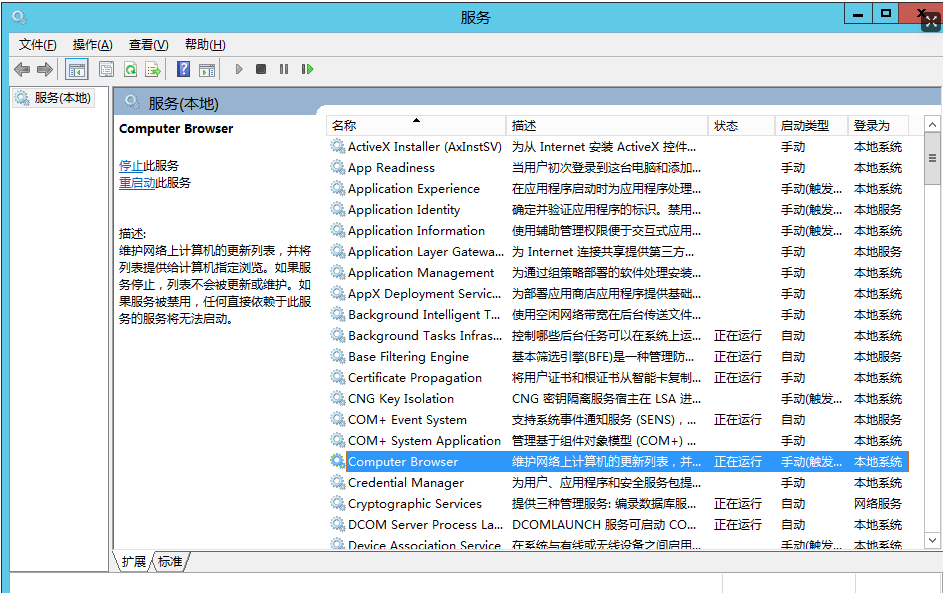
Task: Sort by the 描述 column header
Action: click(607, 125)
